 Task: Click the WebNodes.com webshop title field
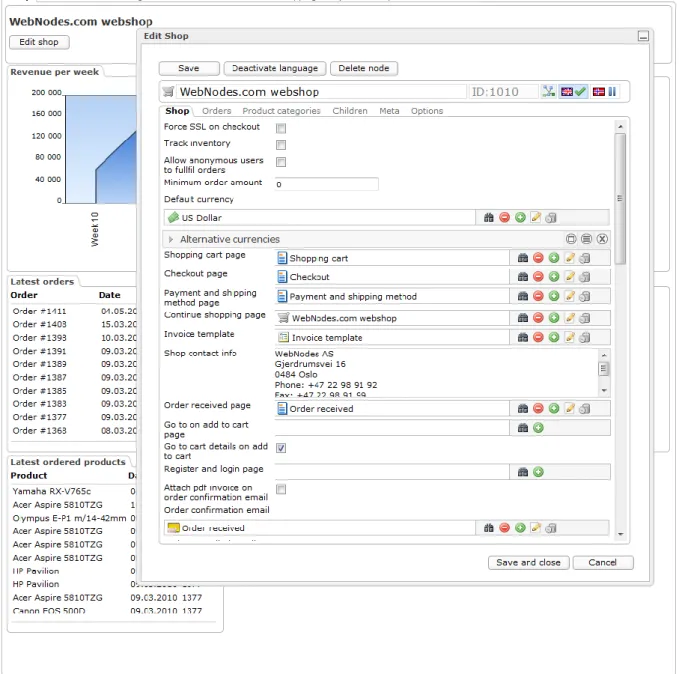tap(322, 92)
